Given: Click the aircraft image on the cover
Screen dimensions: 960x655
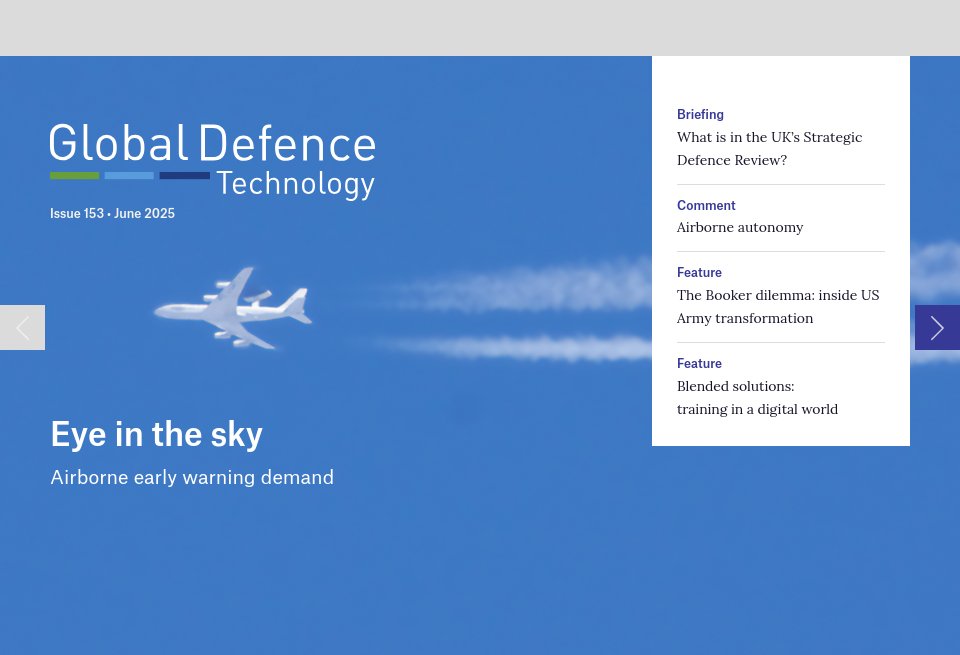Looking at the screenshot, I should click(233, 308).
